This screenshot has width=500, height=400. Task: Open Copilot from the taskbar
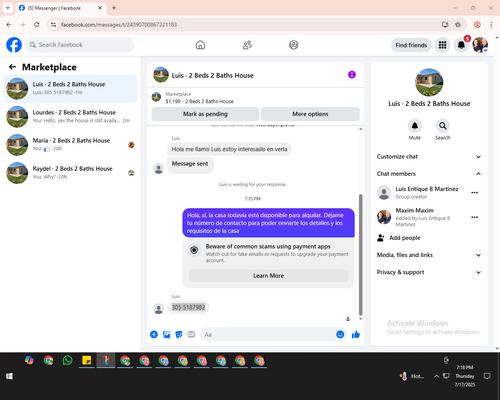click(29, 360)
